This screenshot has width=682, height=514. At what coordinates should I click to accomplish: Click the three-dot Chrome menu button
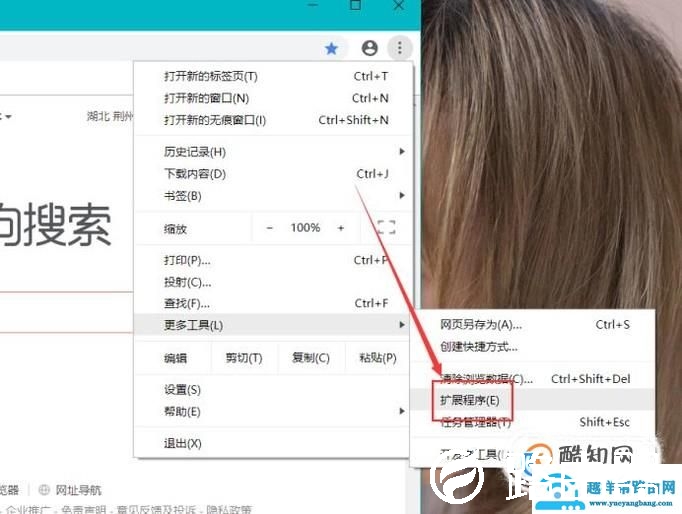tap(399, 47)
